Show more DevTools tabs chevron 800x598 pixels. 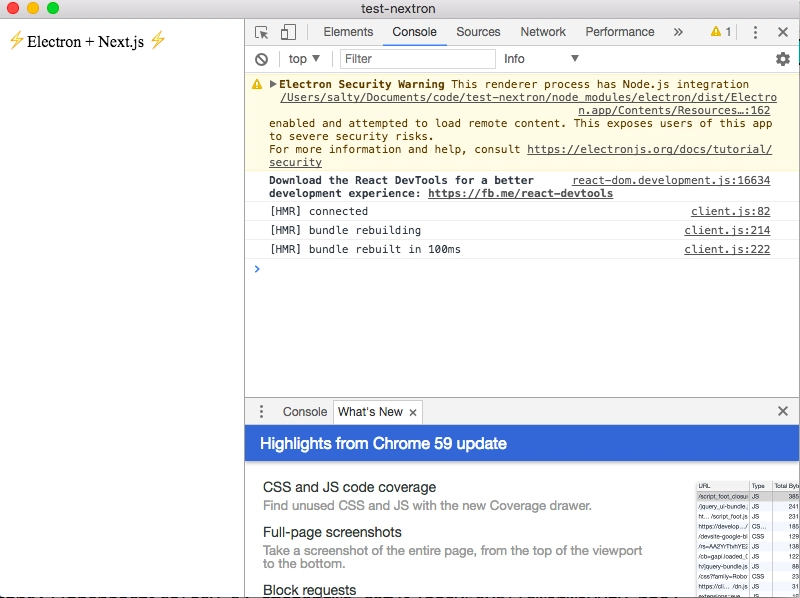(678, 32)
